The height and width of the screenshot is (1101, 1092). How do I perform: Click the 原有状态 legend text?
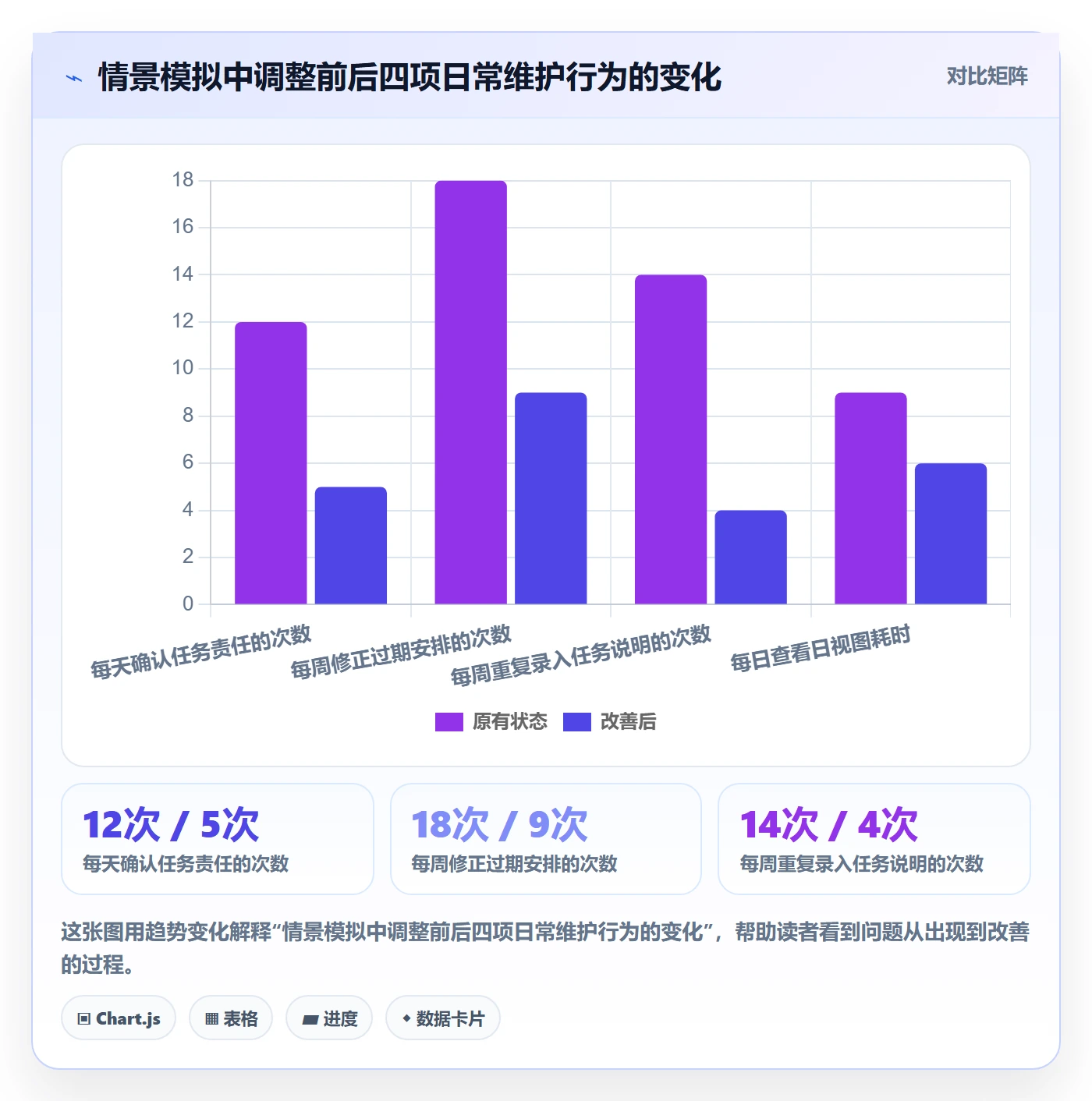point(510,722)
